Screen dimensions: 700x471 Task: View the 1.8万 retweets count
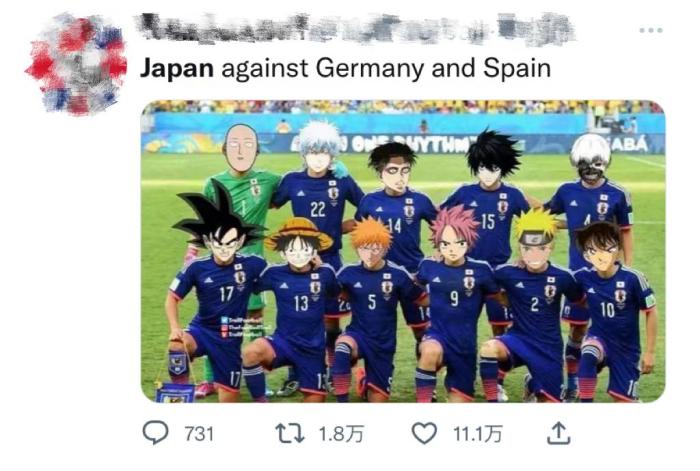(x=341, y=434)
